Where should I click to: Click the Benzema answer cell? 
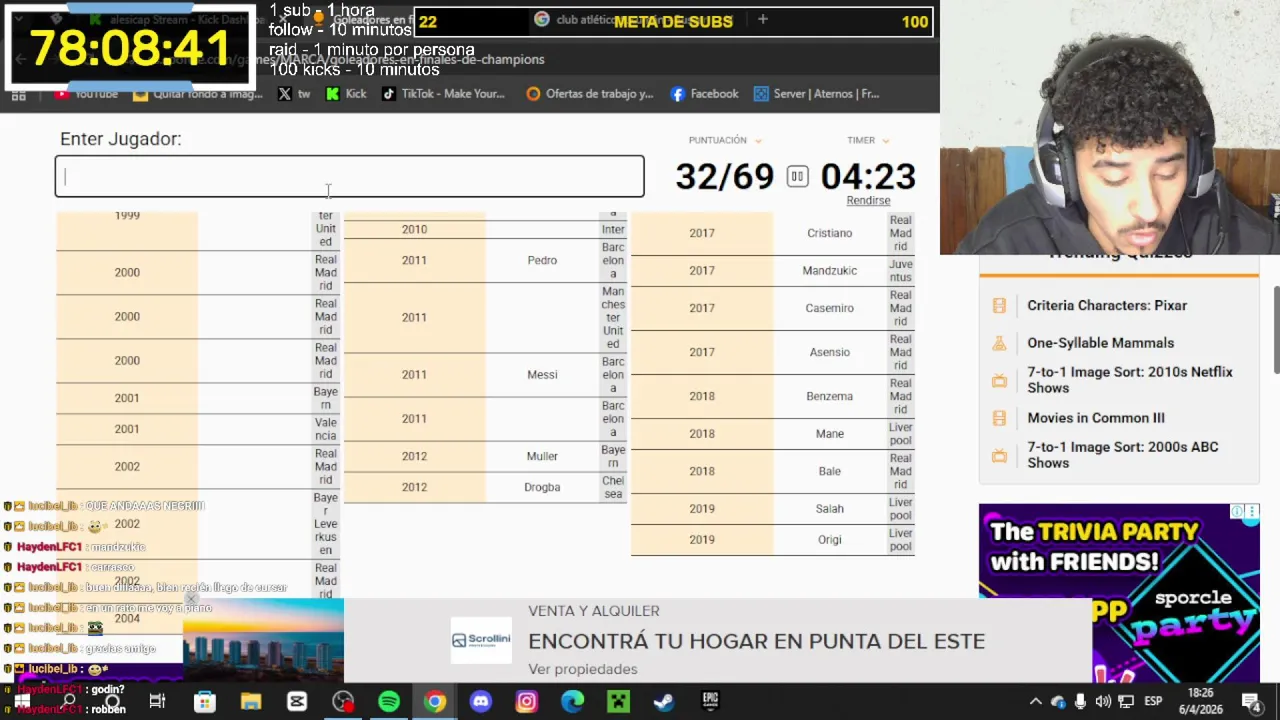click(x=830, y=396)
